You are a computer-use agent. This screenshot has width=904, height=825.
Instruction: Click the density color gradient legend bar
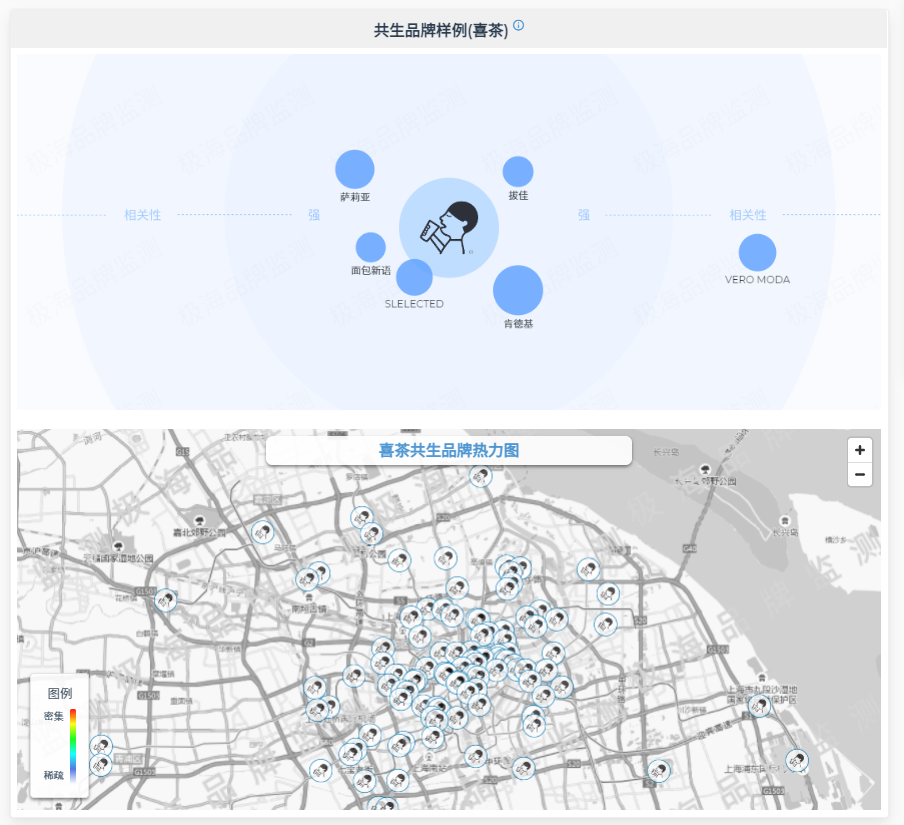click(73, 745)
